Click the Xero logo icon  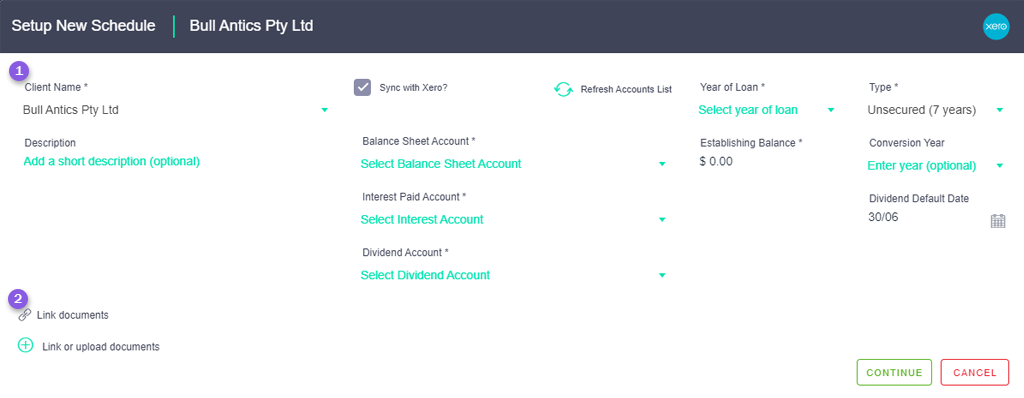click(x=996, y=27)
